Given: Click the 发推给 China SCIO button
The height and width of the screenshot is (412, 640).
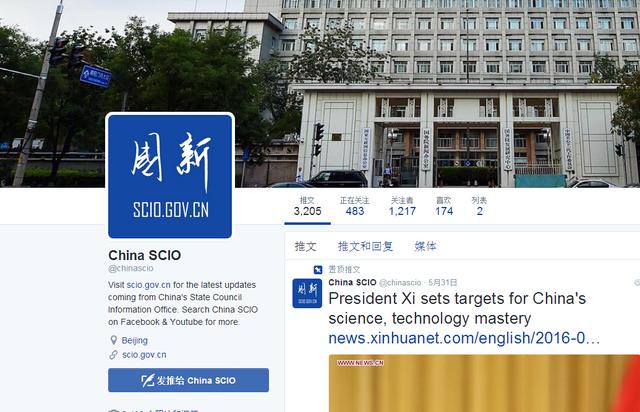Looking at the screenshot, I should pos(189,380).
